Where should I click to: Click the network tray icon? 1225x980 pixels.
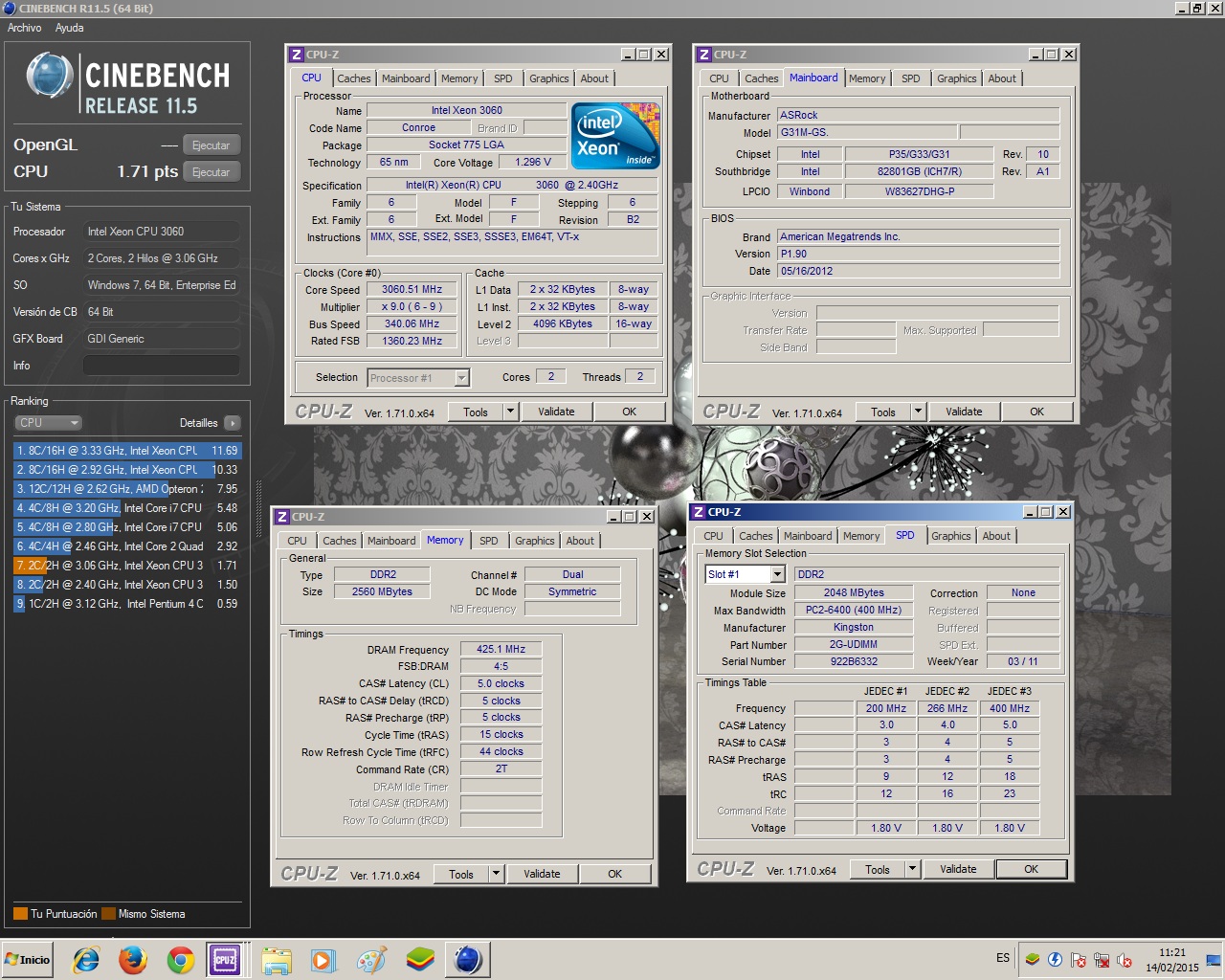tap(1102, 959)
